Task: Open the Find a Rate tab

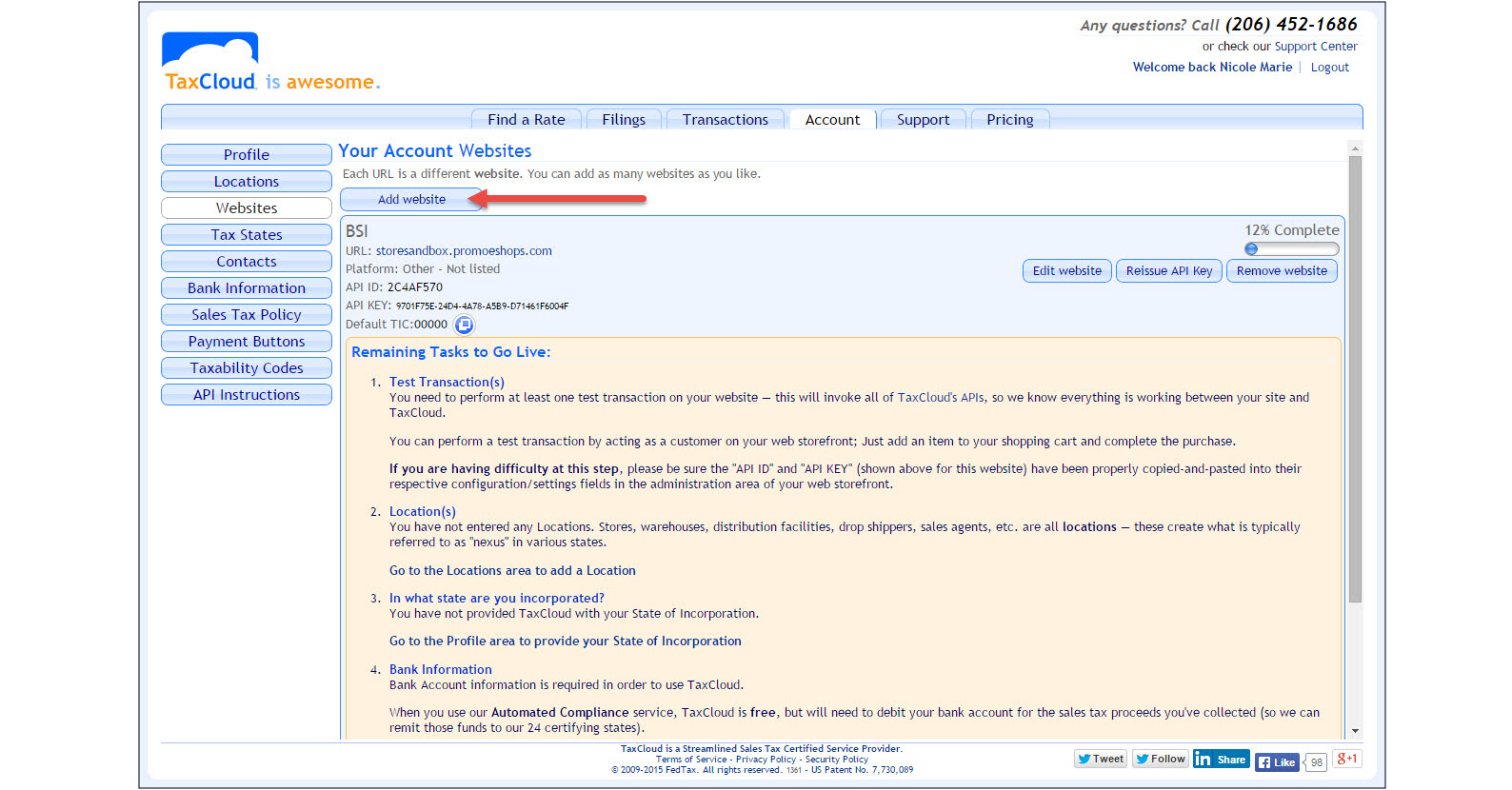Action: click(x=527, y=119)
